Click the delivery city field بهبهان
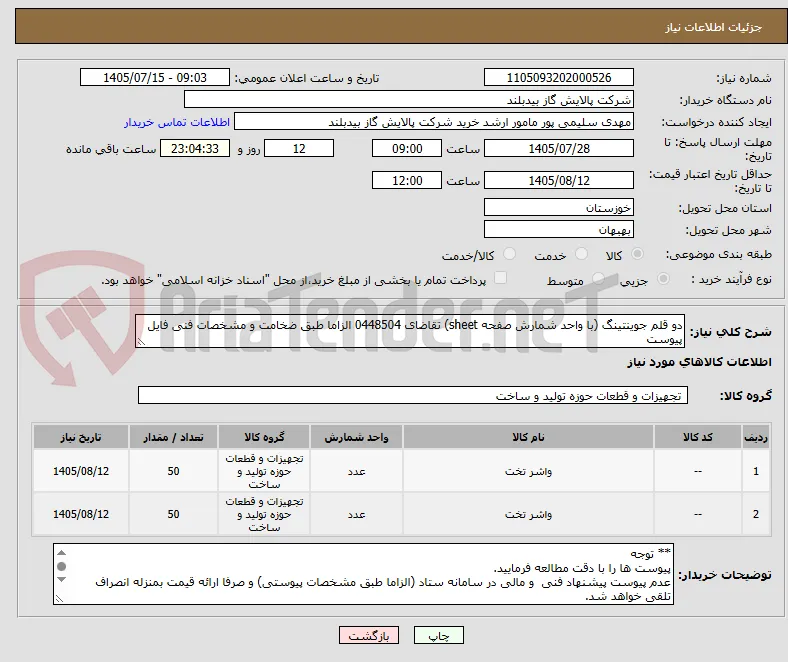 click(558, 229)
